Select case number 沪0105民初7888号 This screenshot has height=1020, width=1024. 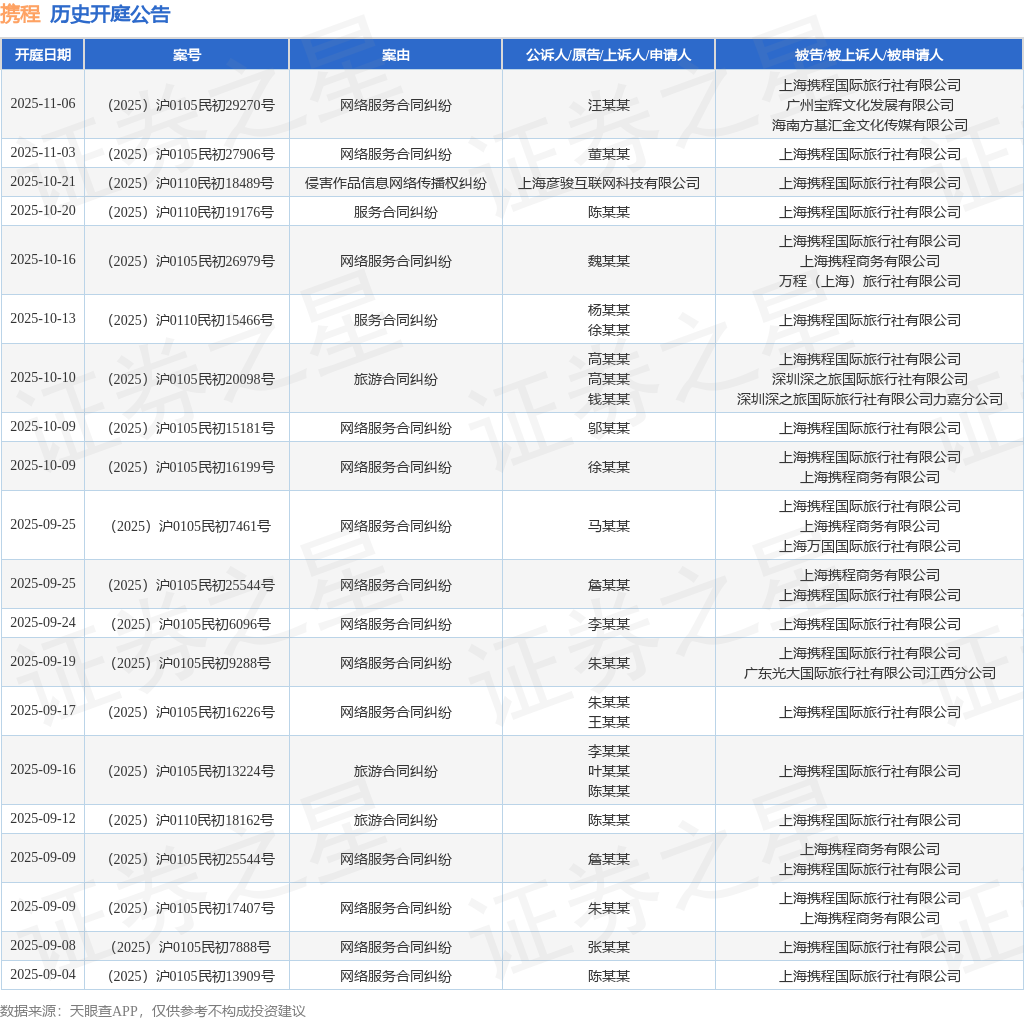(x=191, y=948)
